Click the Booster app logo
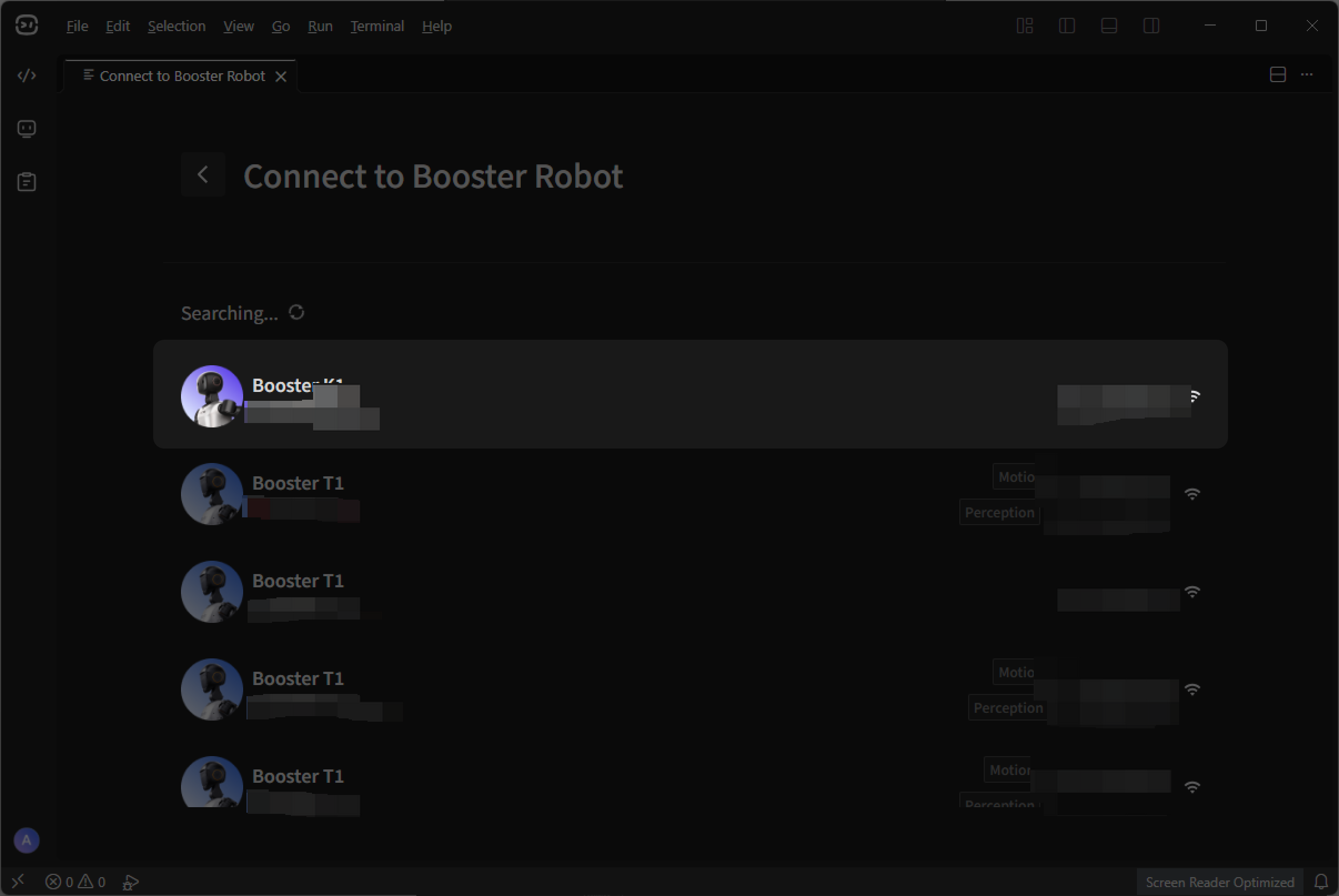This screenshot has width=1339, height=896. pyautogui.click(x=26, y=25)
